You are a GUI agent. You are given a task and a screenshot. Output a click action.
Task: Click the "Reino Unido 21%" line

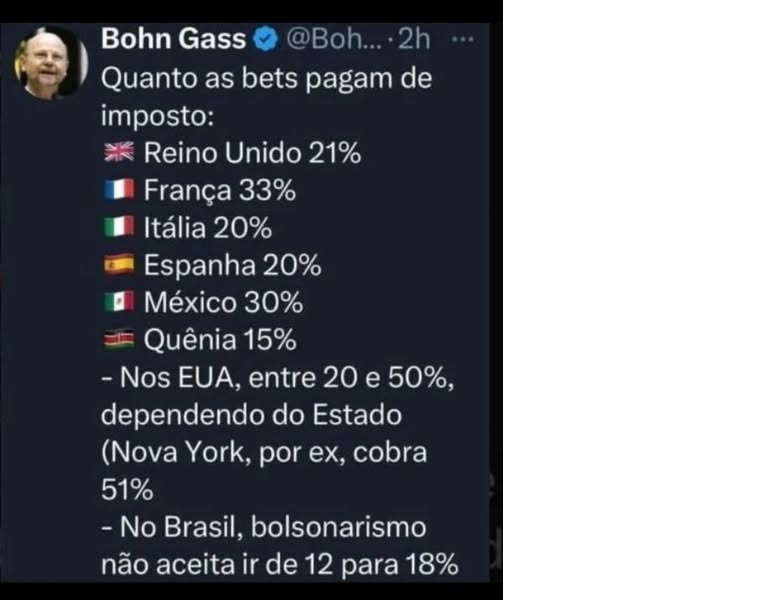pos(252,153)
